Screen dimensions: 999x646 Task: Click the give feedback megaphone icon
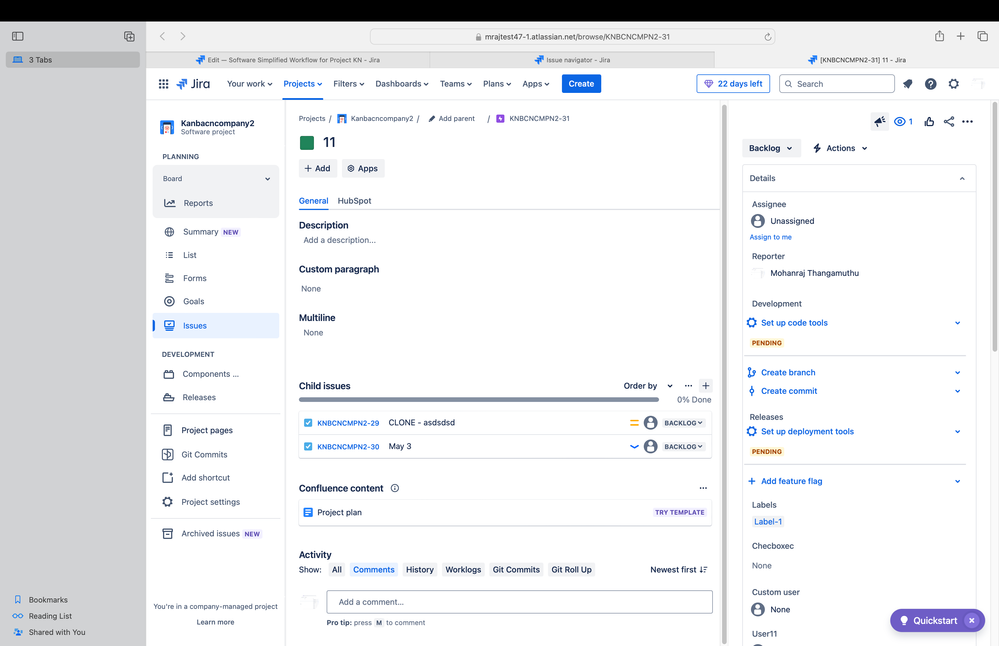click(x=879, y=121)
